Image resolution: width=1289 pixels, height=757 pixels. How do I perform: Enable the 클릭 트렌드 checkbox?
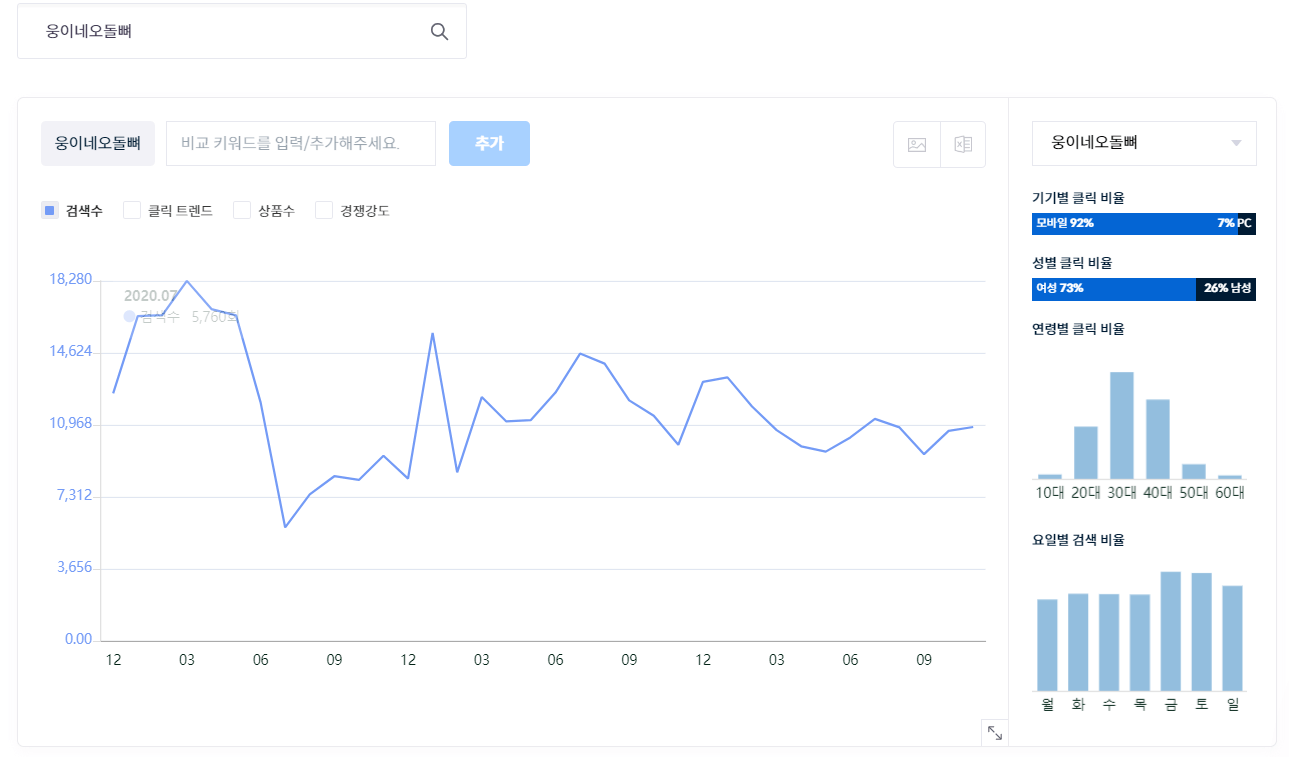pyautogui.click(x=131, y=210)
